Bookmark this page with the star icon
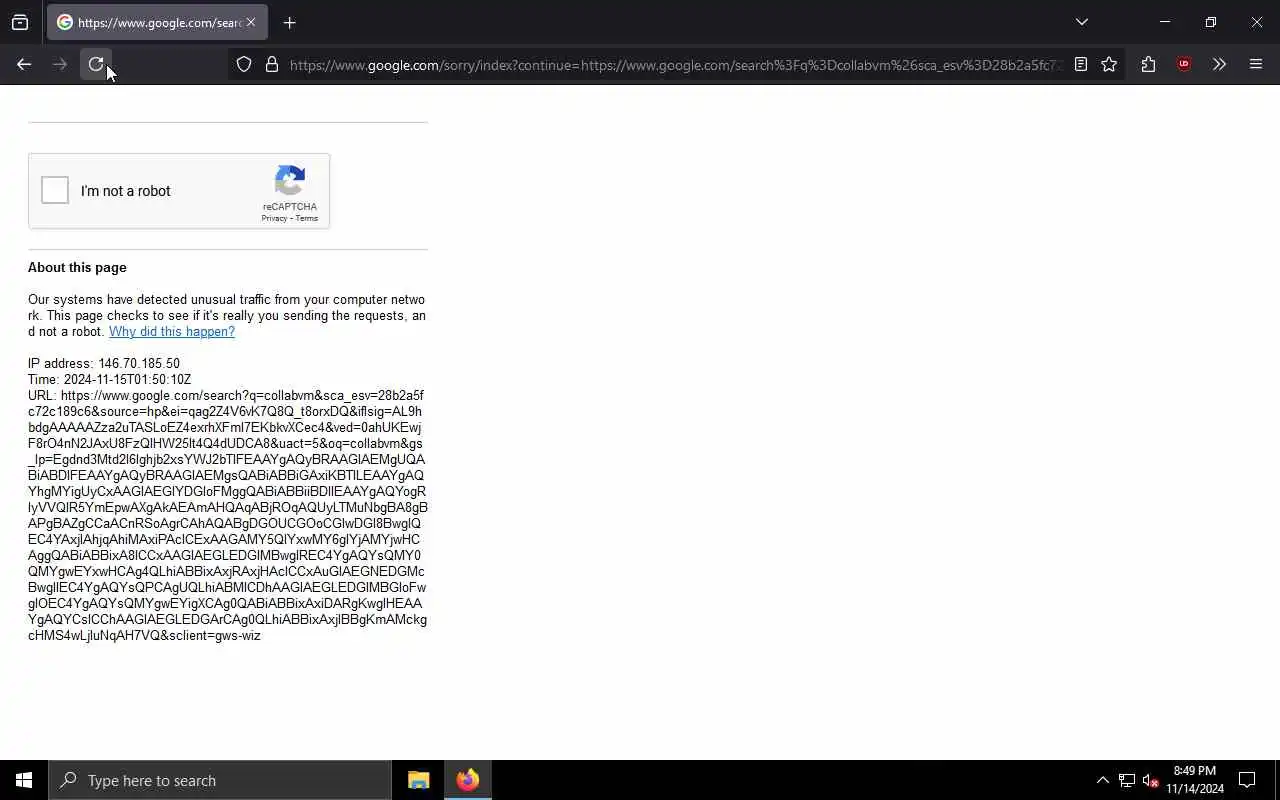 1109,65
